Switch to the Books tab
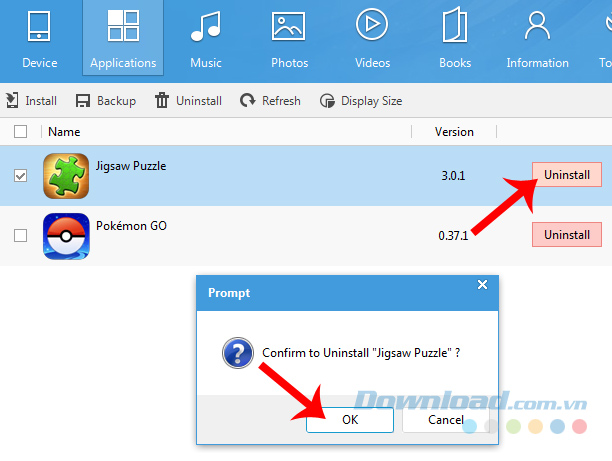 coord(455,39)
